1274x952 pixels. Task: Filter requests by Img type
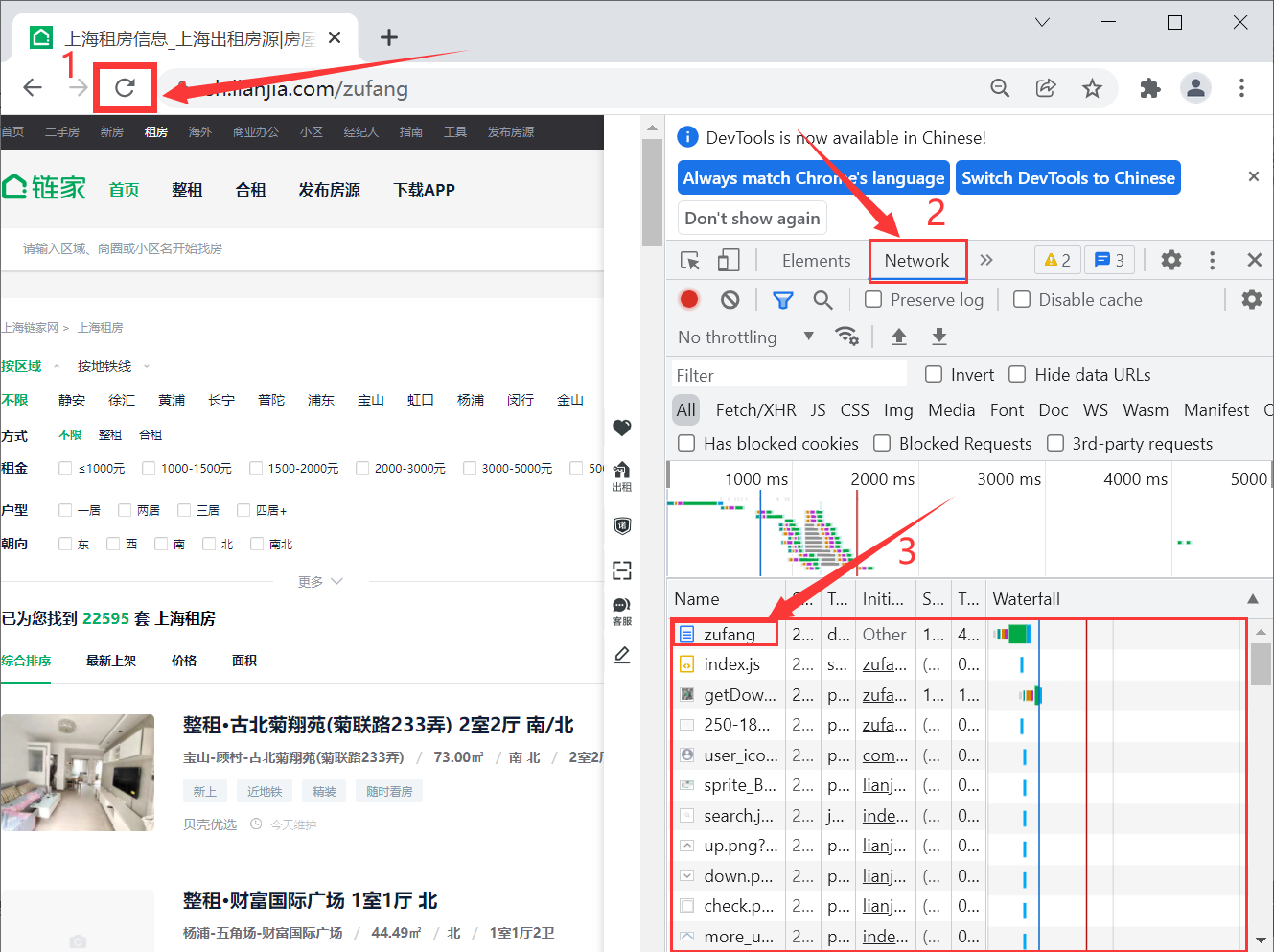point(898,410)
